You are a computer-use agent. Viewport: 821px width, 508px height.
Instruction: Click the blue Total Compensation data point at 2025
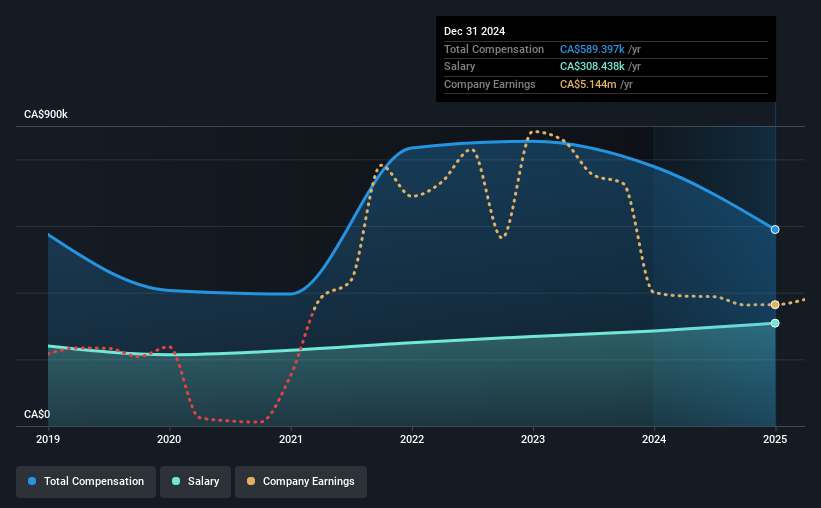(x=775, y=229)
